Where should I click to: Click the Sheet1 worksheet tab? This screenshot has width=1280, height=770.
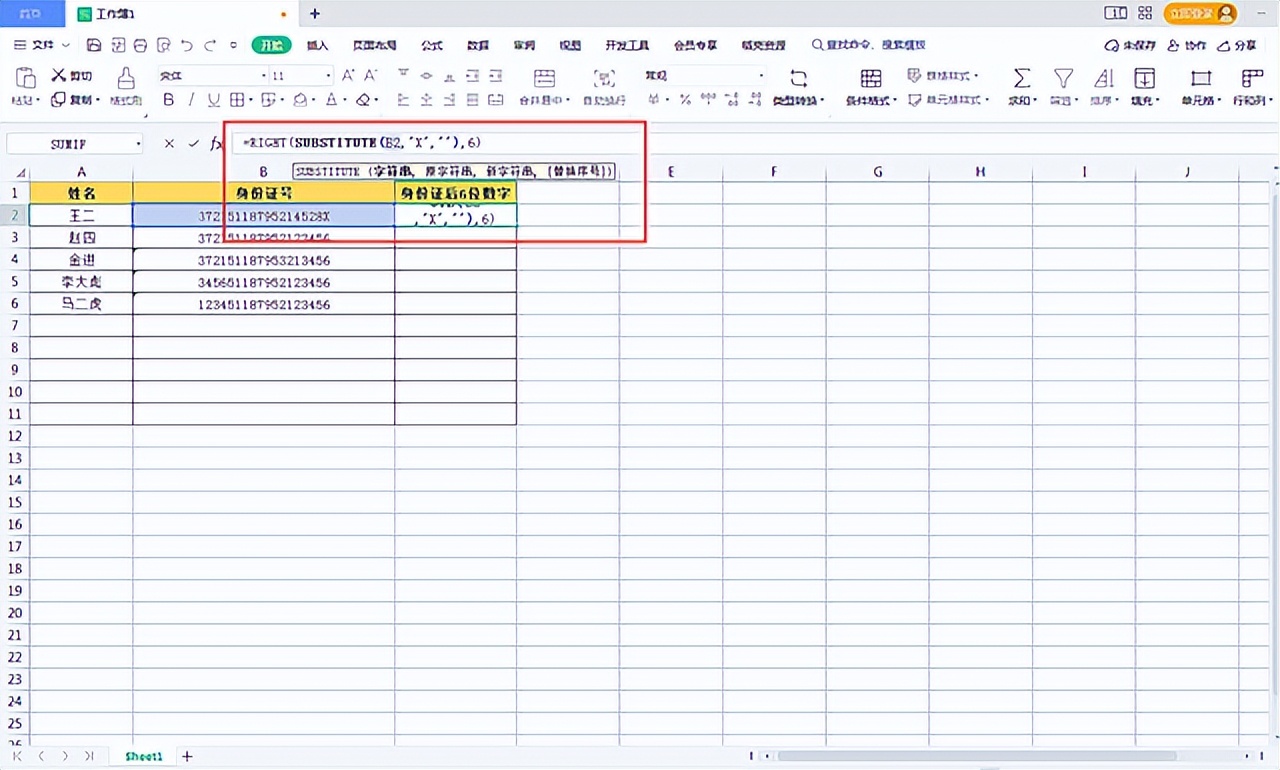(144, 757)
